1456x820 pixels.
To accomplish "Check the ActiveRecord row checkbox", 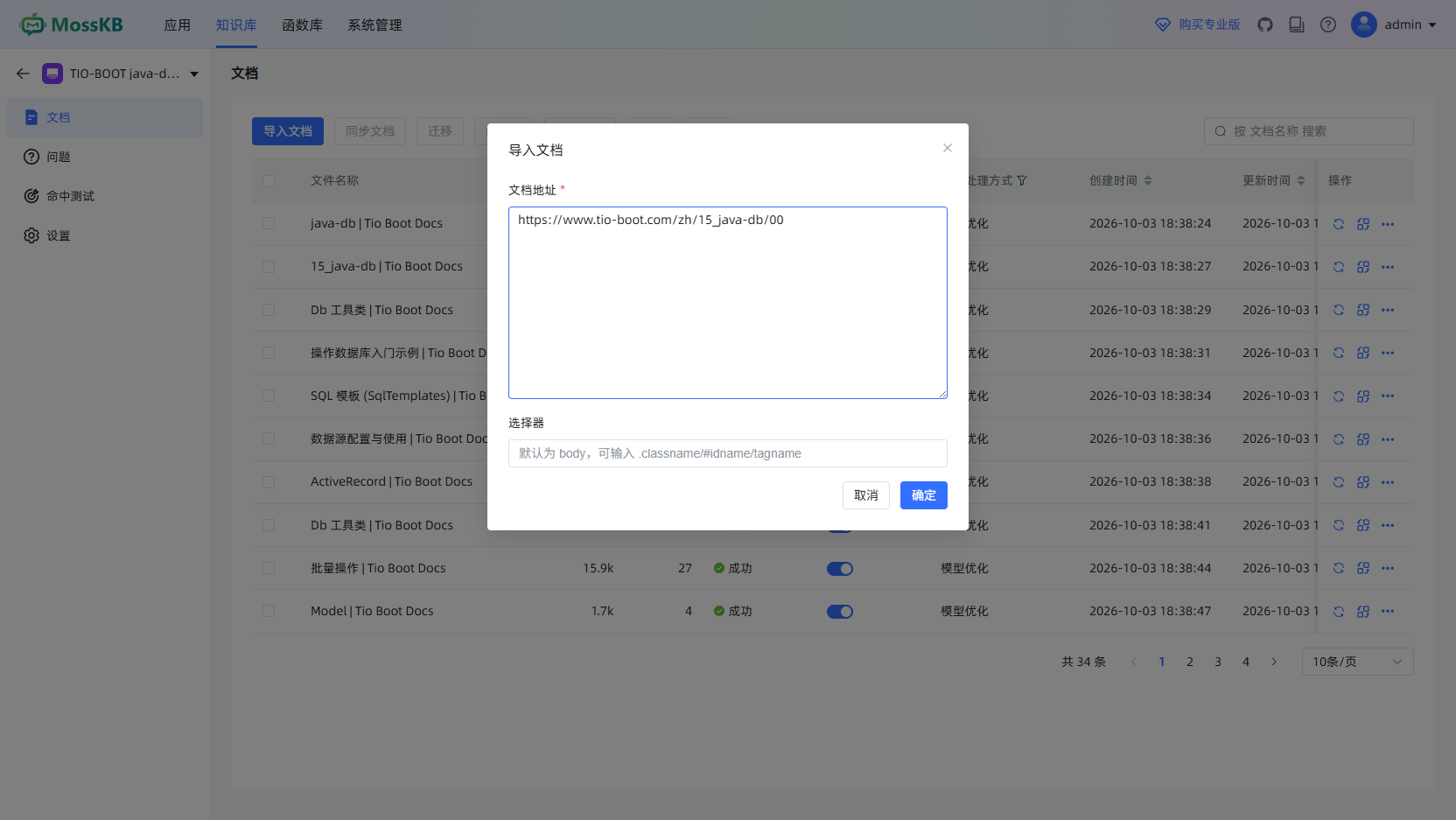I will coord(269,482).
